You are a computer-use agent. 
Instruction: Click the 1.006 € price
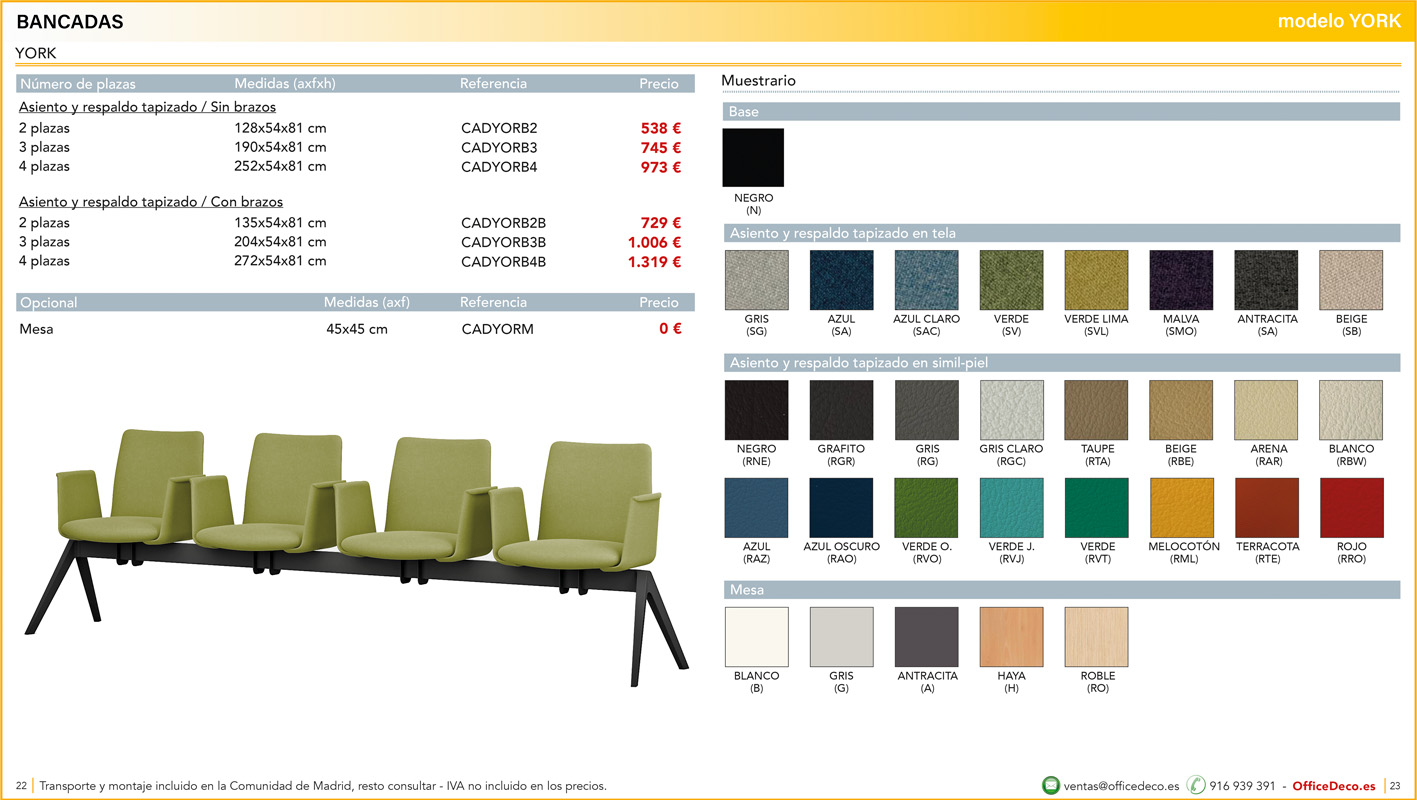point(655,242)
